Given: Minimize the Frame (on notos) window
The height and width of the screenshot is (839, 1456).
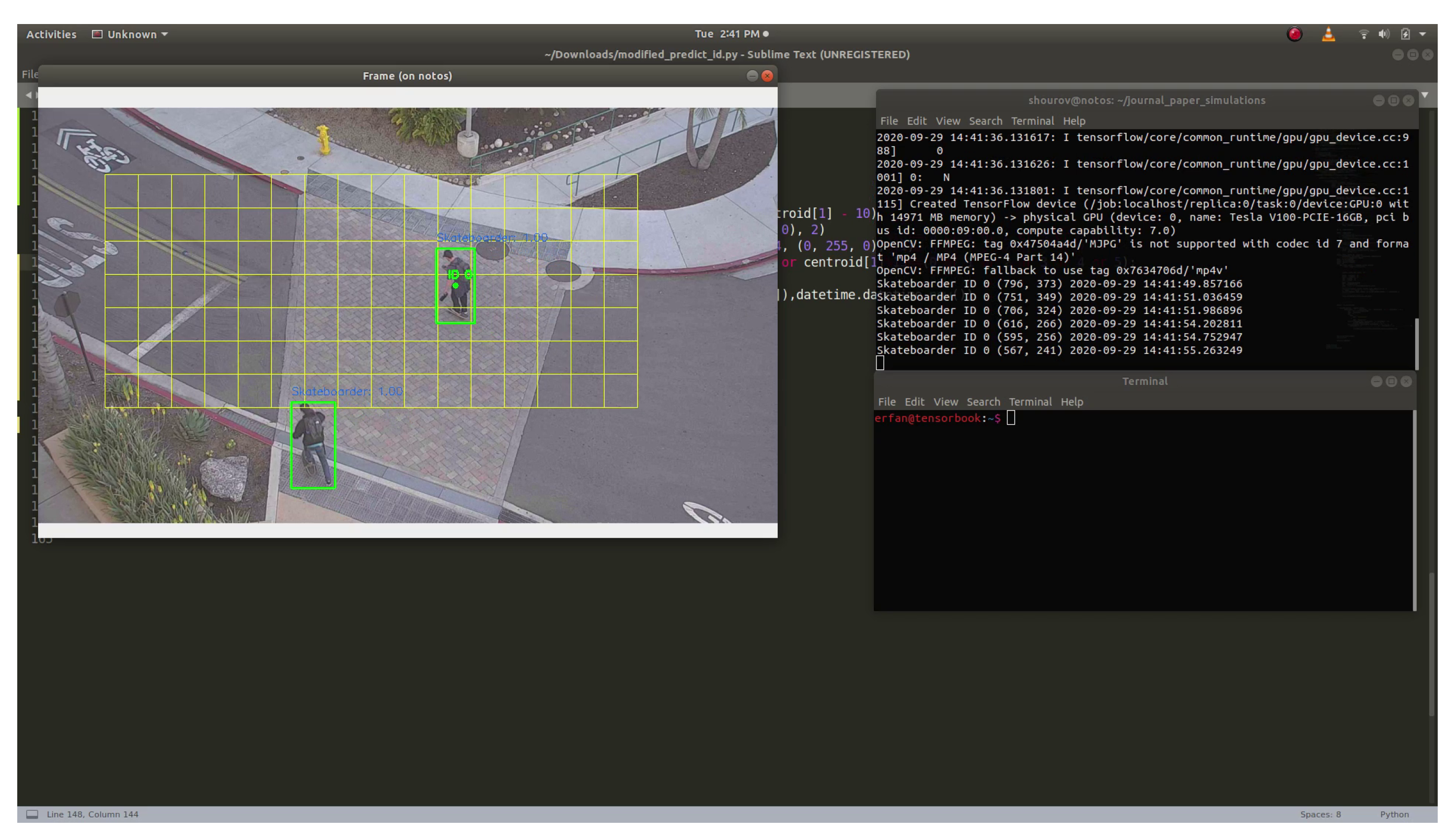Looking at the screenshot, I should click(752, 76).
